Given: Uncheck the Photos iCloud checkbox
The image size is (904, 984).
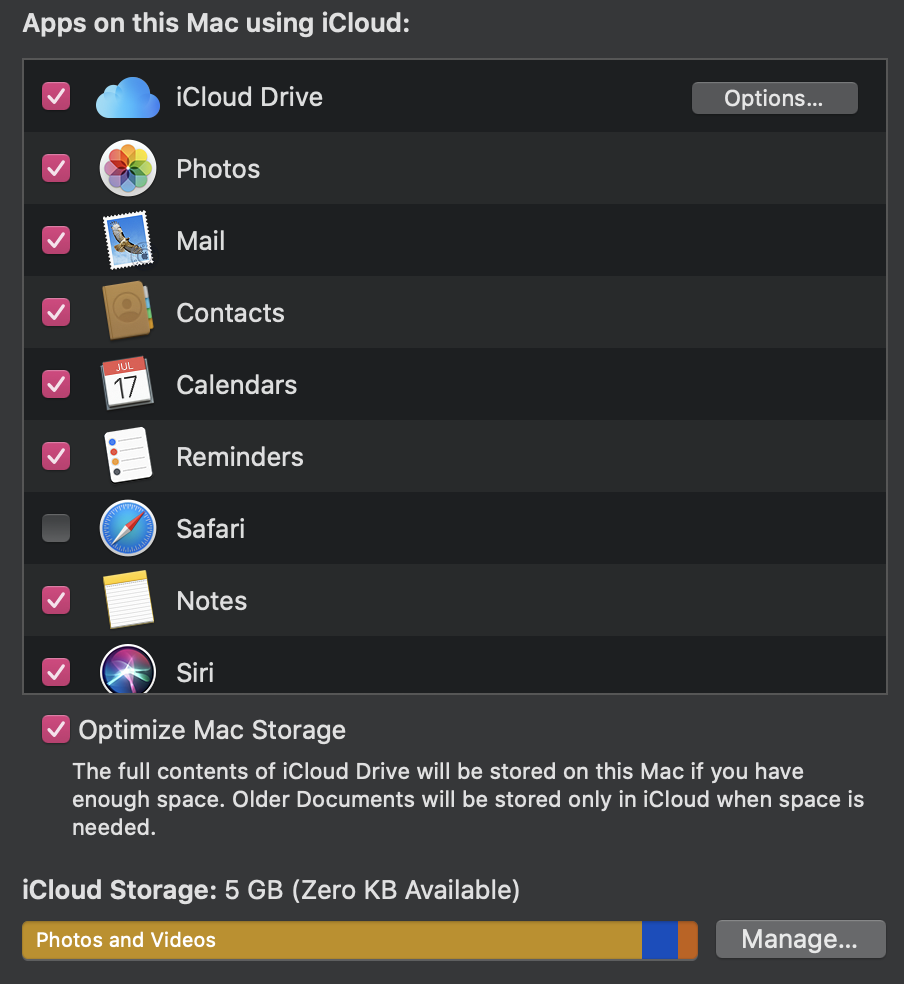Looking at the screenshot, I should click(56, 169).
